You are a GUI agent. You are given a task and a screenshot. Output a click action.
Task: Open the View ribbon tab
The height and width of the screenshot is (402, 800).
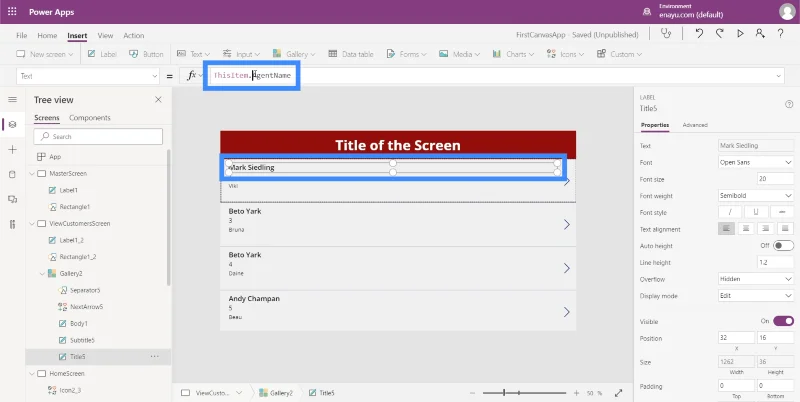pos(105,35)
